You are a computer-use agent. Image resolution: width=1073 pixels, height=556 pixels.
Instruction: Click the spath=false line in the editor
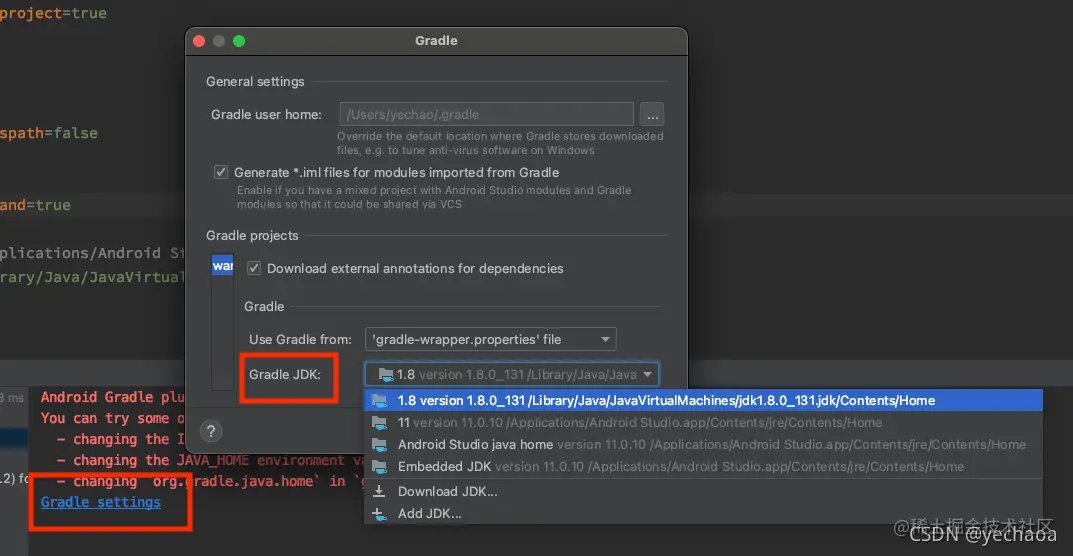point(49,133)
